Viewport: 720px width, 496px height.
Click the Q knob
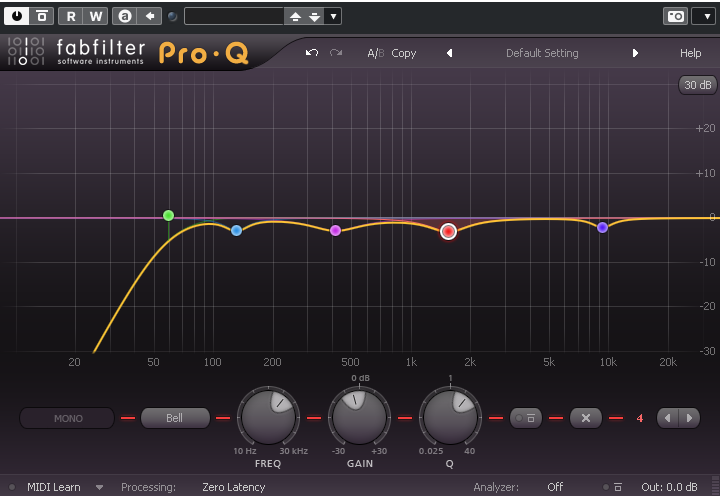coord(450,417)
